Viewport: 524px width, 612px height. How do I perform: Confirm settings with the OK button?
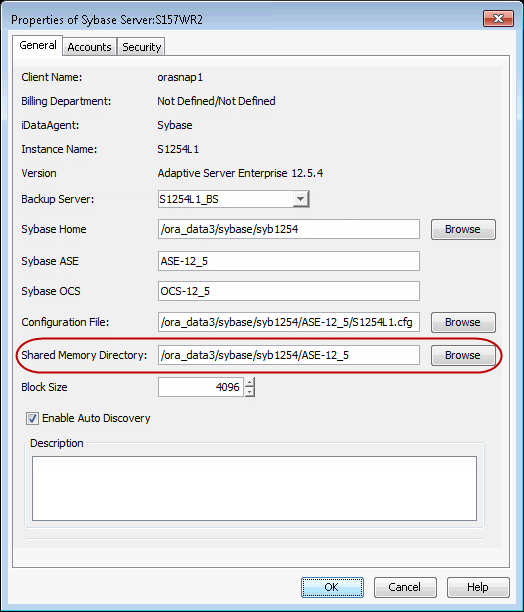click(332, 587)
